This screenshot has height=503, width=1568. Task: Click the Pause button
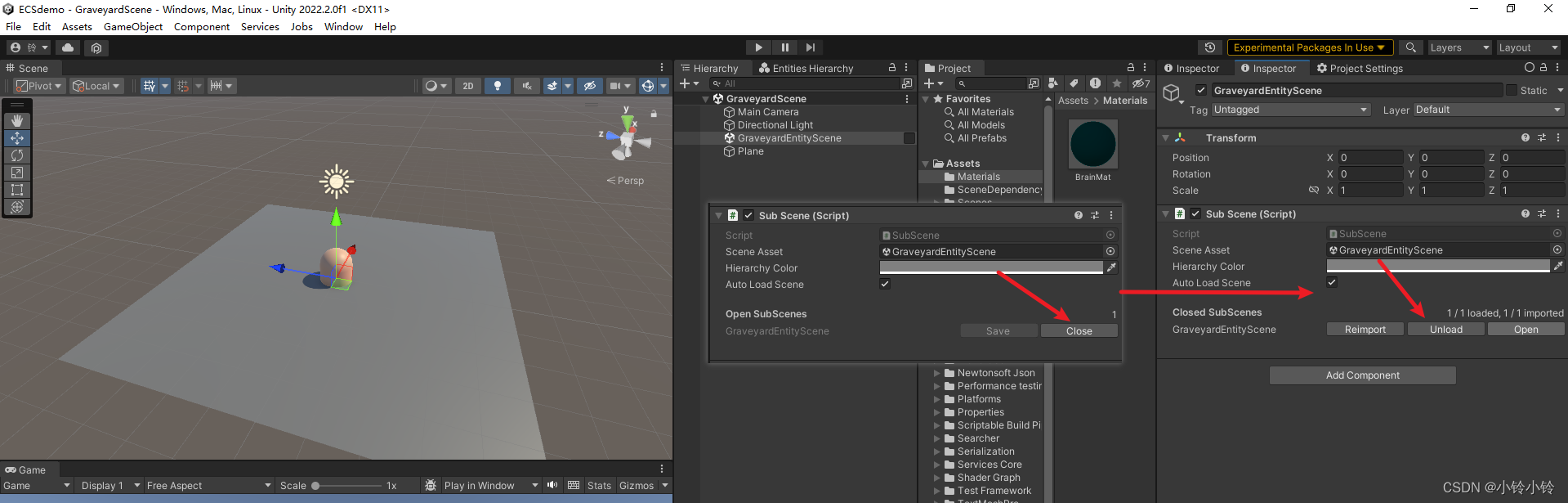(784, 47)
